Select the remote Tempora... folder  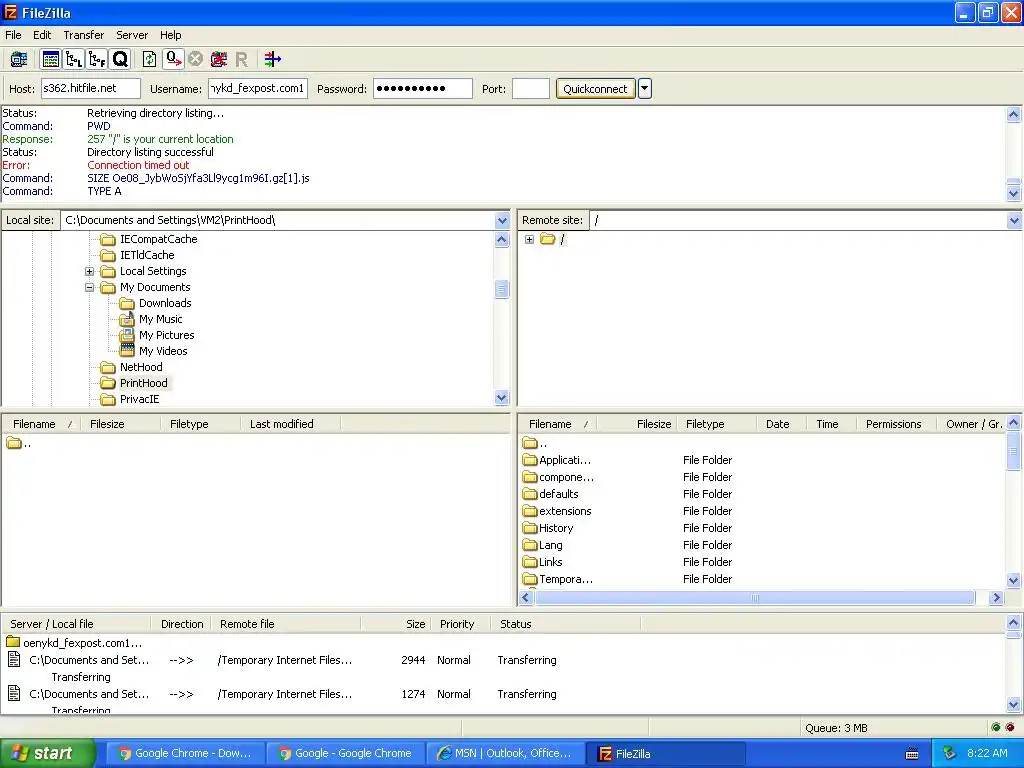(566, 579)
